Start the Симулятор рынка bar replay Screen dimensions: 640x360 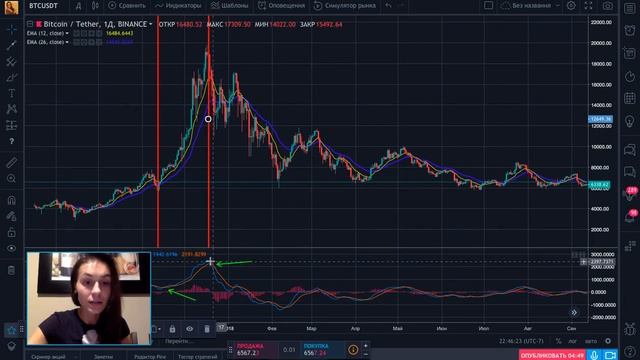pyautogui.click(x=345, y=6)
